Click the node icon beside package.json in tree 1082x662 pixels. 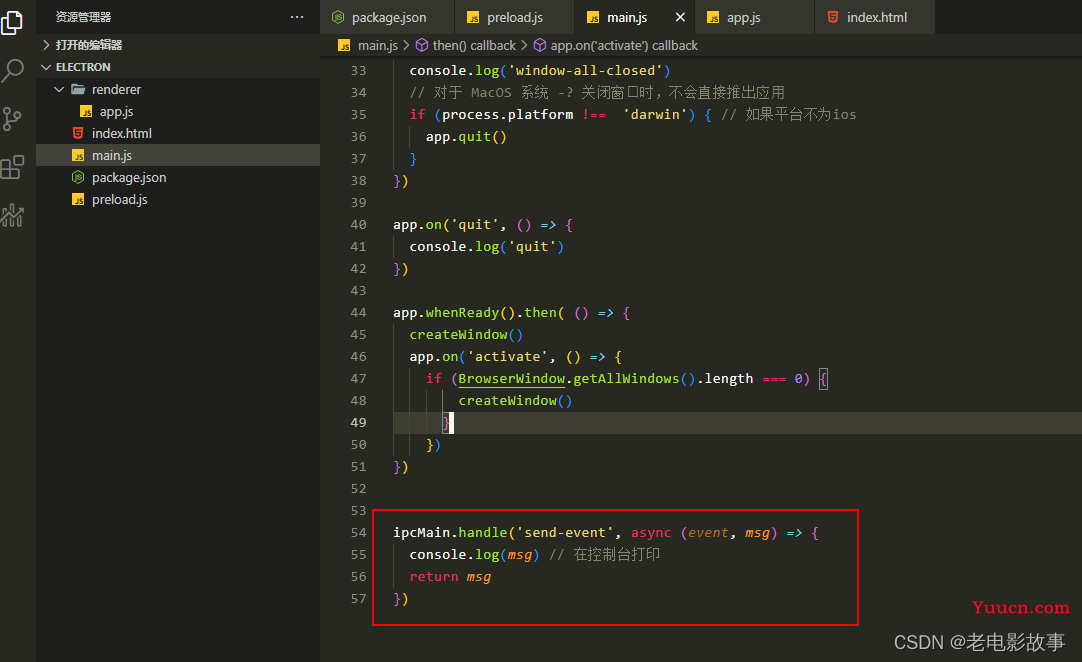click(x=78, y=177)
